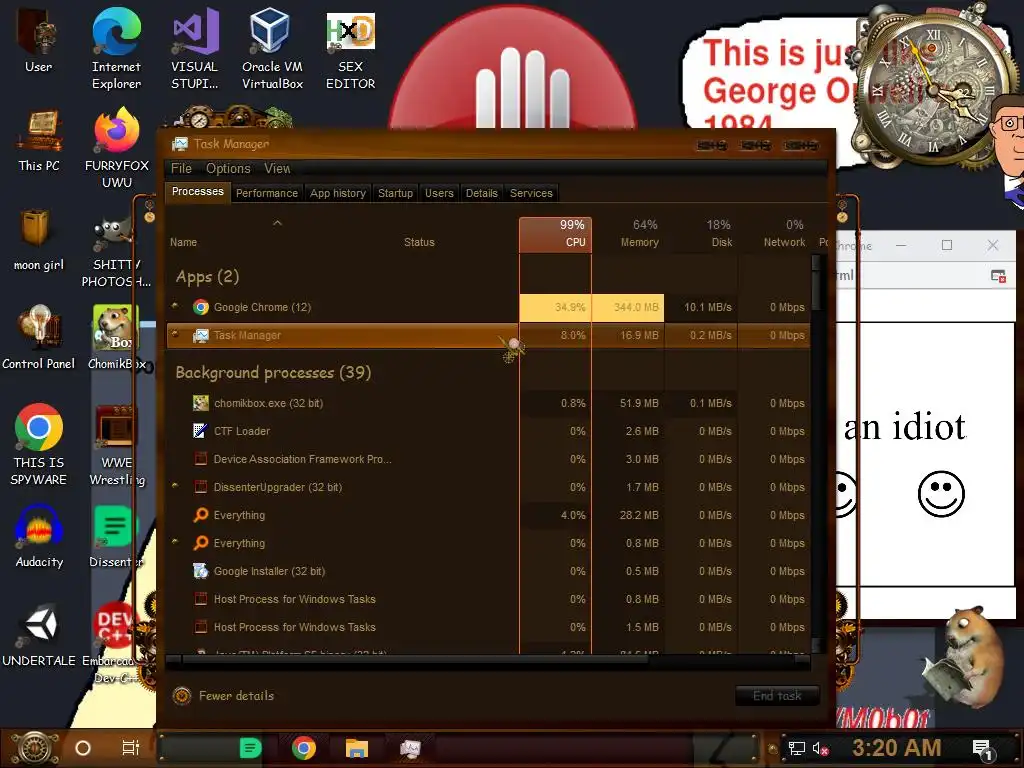Open the View menu

point(277,168)
